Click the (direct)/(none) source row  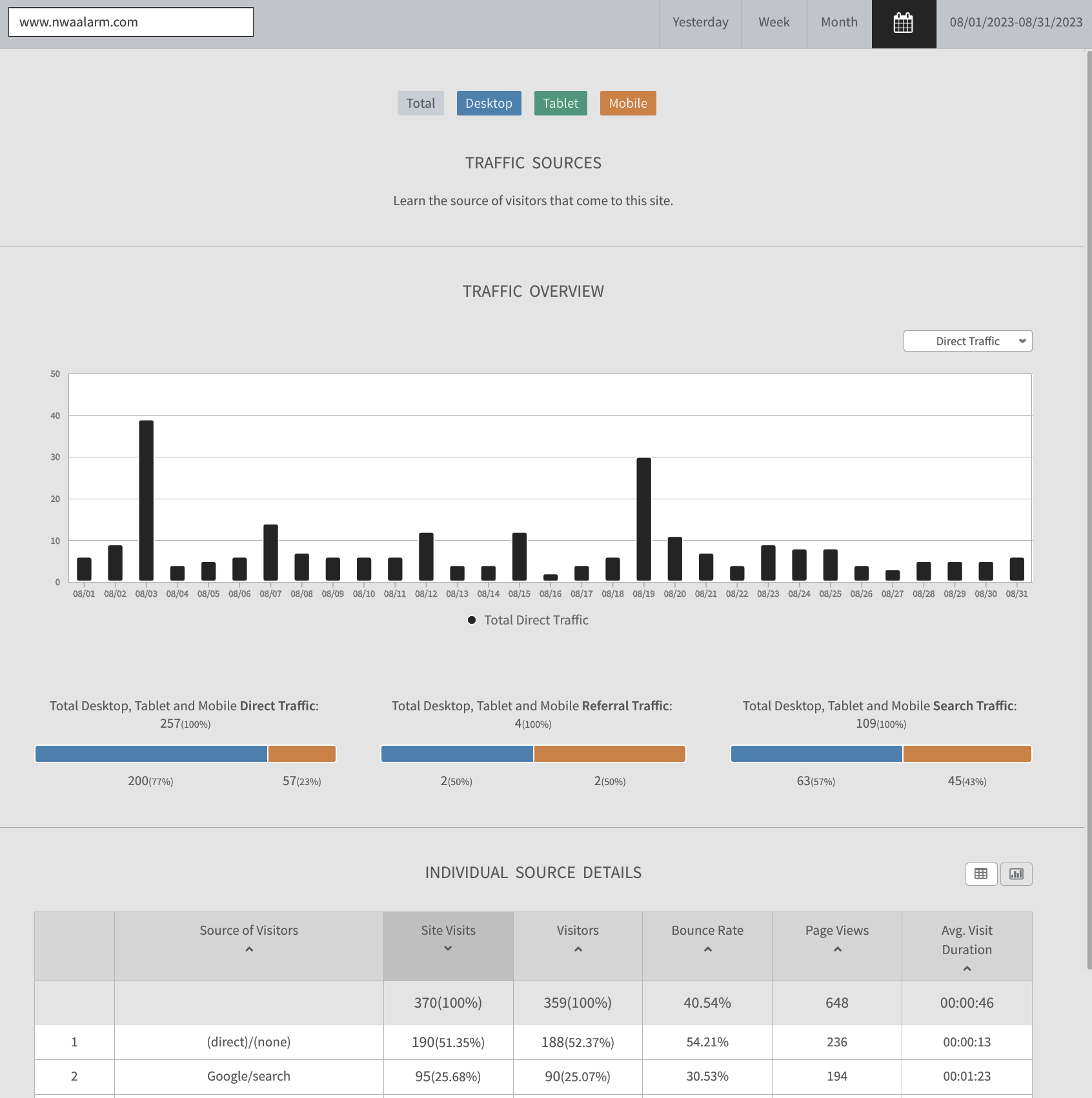(x=533, y=1042)
